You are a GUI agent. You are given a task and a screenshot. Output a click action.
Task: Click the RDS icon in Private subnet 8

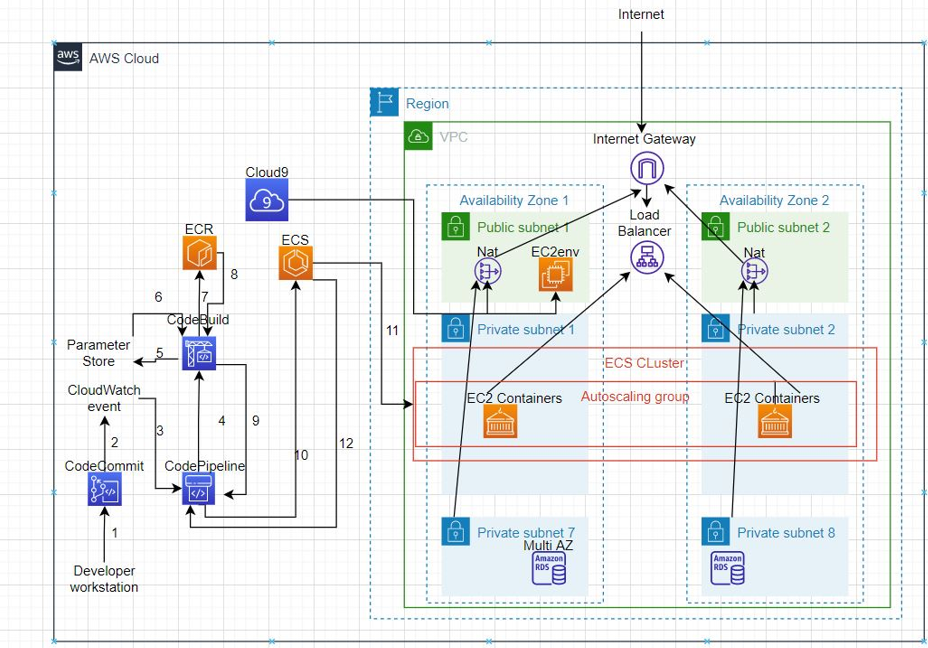click(x=727, y=567)
